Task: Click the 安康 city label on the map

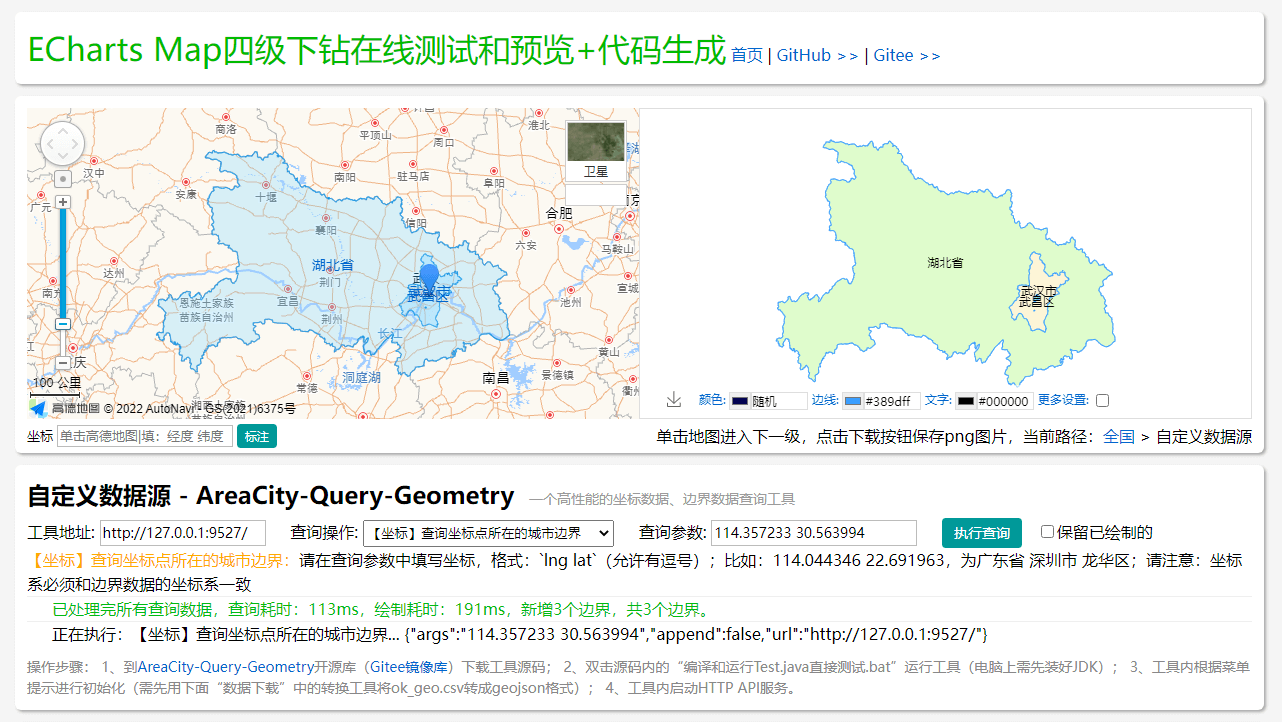Action: (186, 194)
